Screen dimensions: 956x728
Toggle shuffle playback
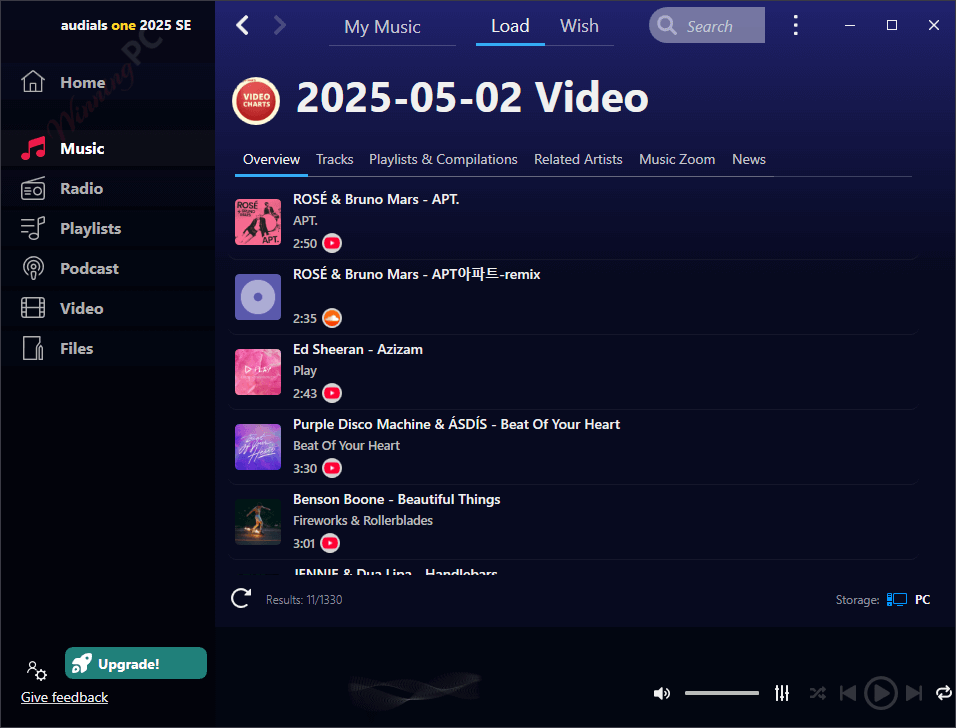[x=818, y=693]
